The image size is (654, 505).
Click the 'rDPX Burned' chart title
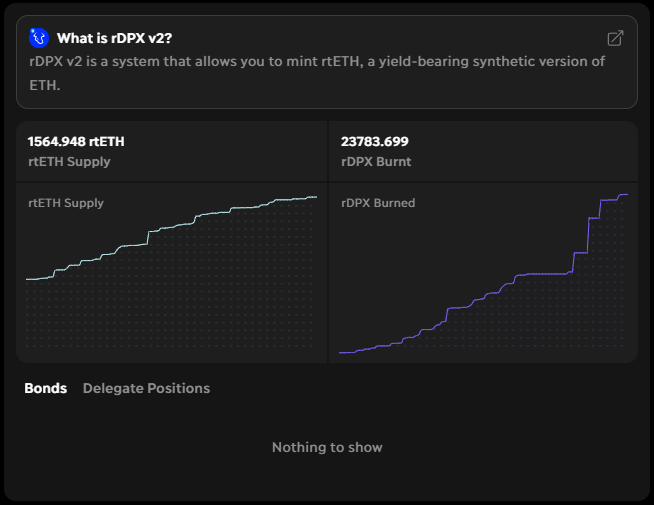378,203
